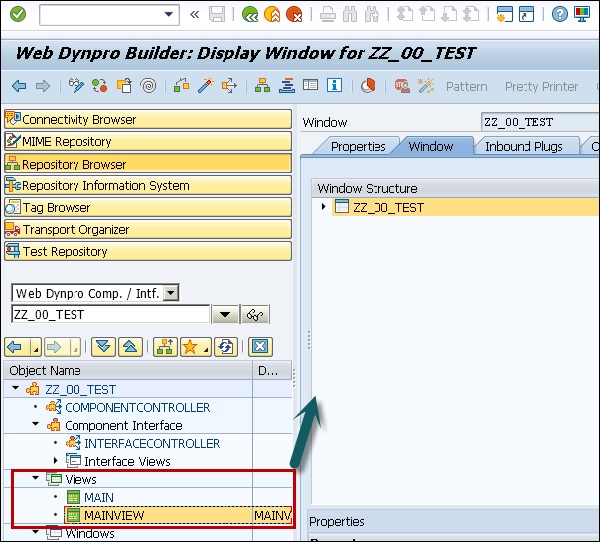This screenshot has height=542, width=600.
Task: Click the Display (glasses) button beside object name
Action: point(256,315)
